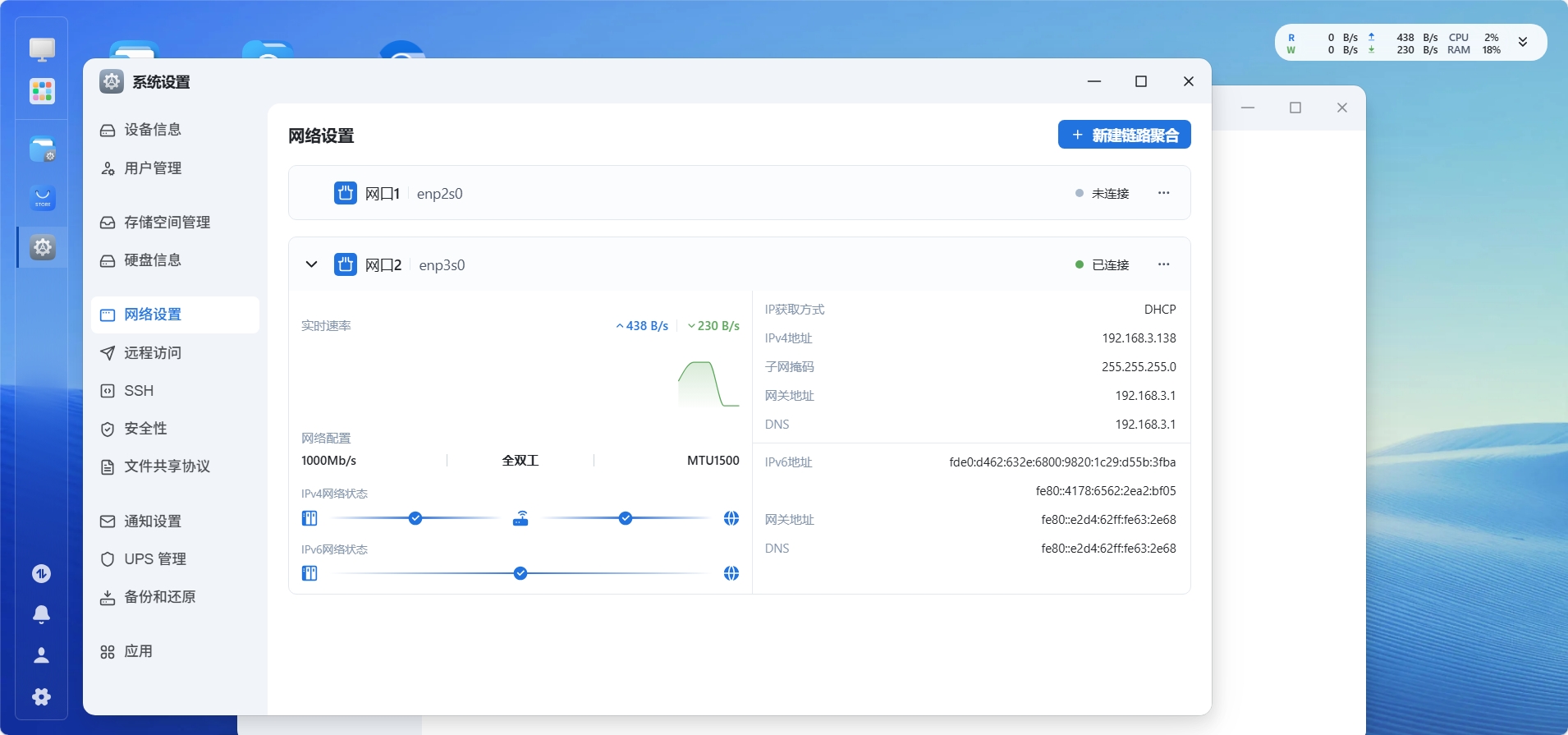Click subnet mask 255.255.255.0
Viewport: 1568px width, 735px height.
pyautogui.click(x=1139, y=367)
